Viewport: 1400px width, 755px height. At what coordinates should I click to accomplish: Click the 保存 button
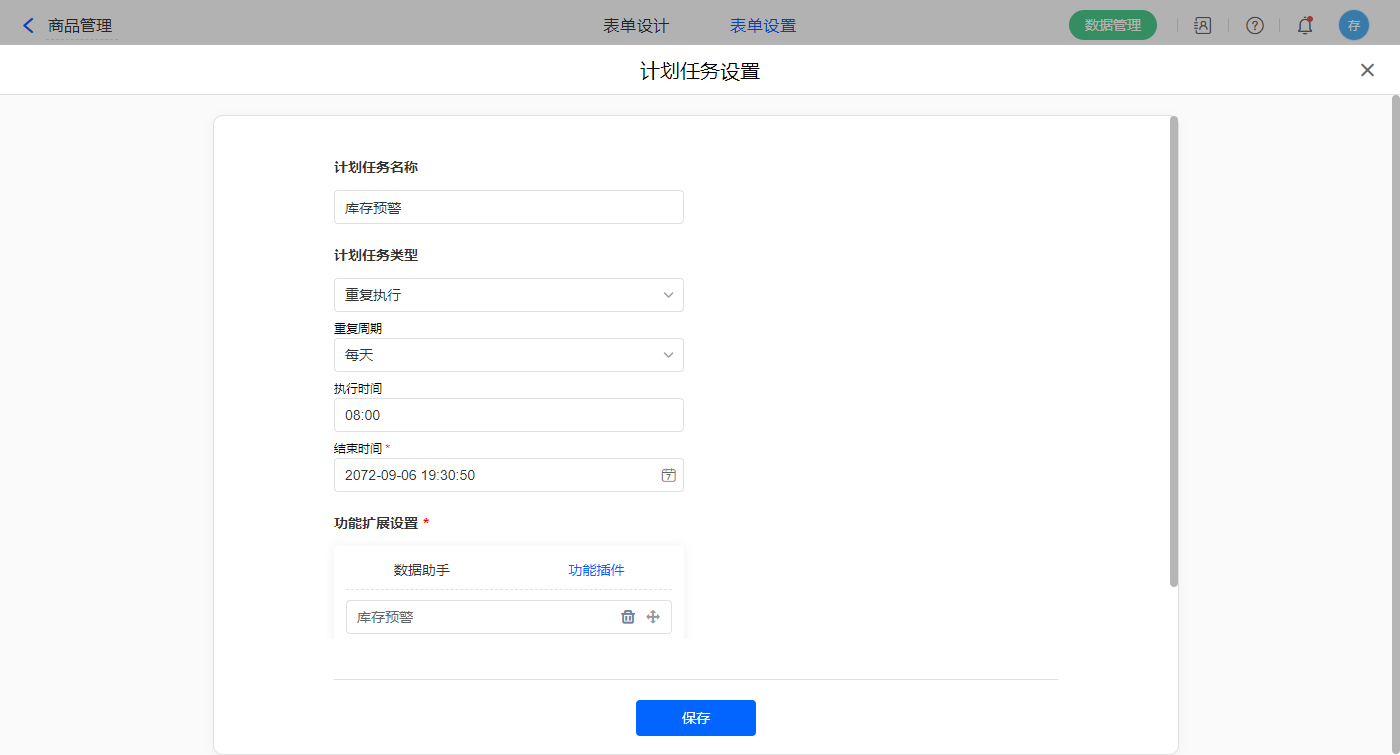point(696,718)
